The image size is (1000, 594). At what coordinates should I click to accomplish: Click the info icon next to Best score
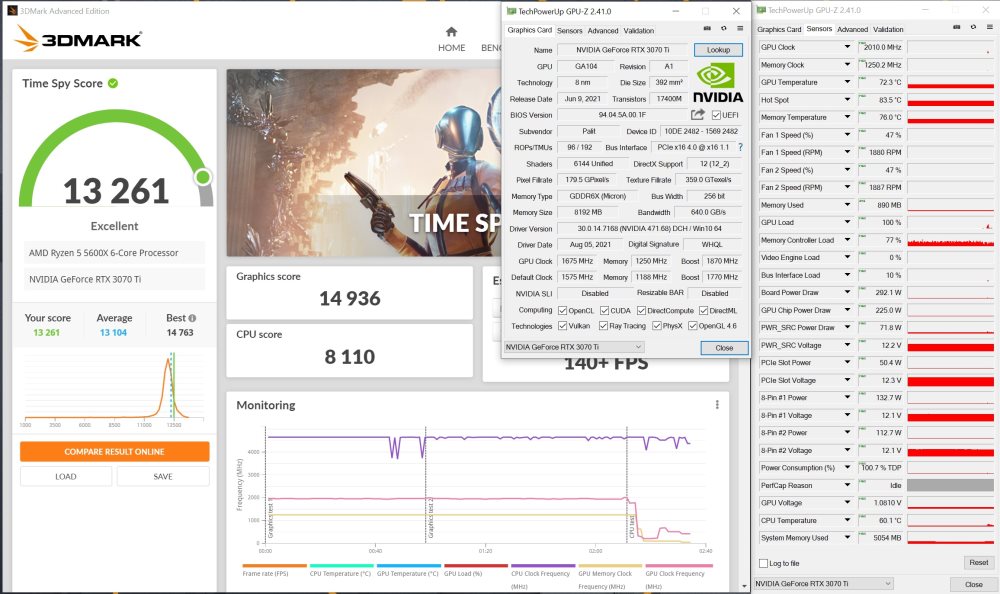[191, 318]
